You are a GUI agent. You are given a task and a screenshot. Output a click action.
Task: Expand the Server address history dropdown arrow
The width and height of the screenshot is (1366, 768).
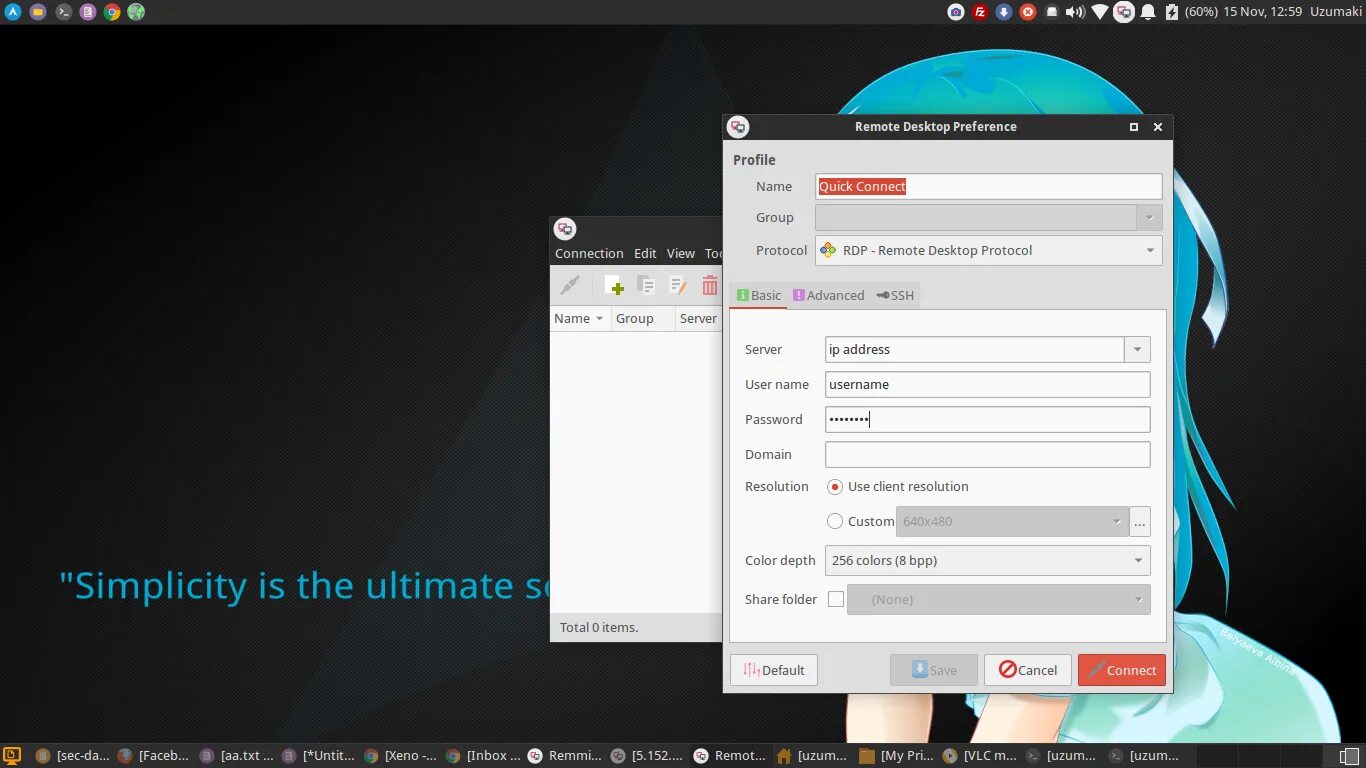(x=1137, y=349)
